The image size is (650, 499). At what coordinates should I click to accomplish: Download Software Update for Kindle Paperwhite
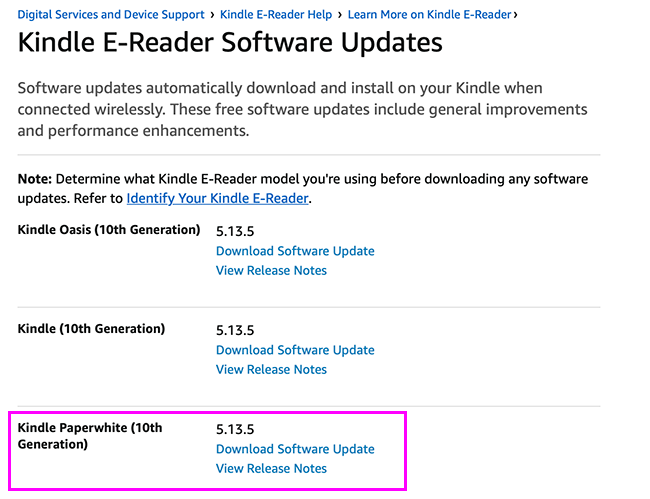pos(295,449)
